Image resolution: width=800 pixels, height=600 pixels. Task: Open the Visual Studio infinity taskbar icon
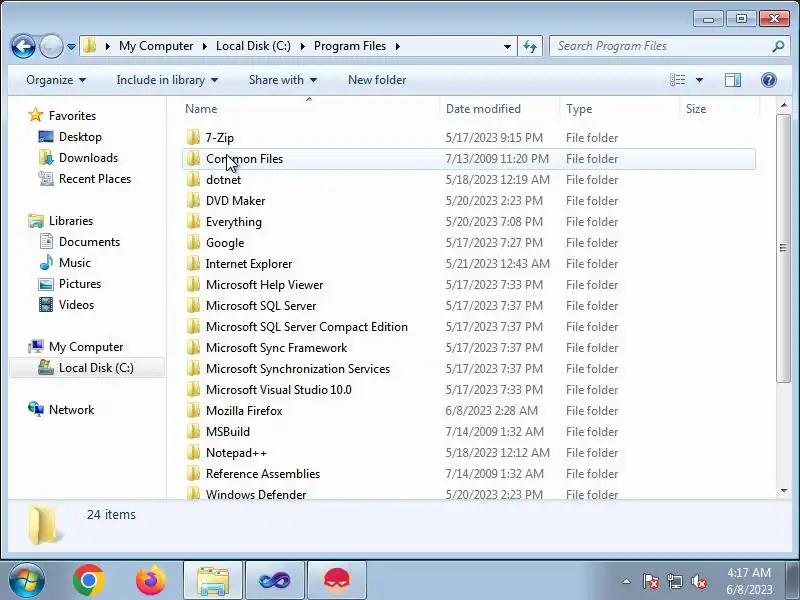pos(274,581)
